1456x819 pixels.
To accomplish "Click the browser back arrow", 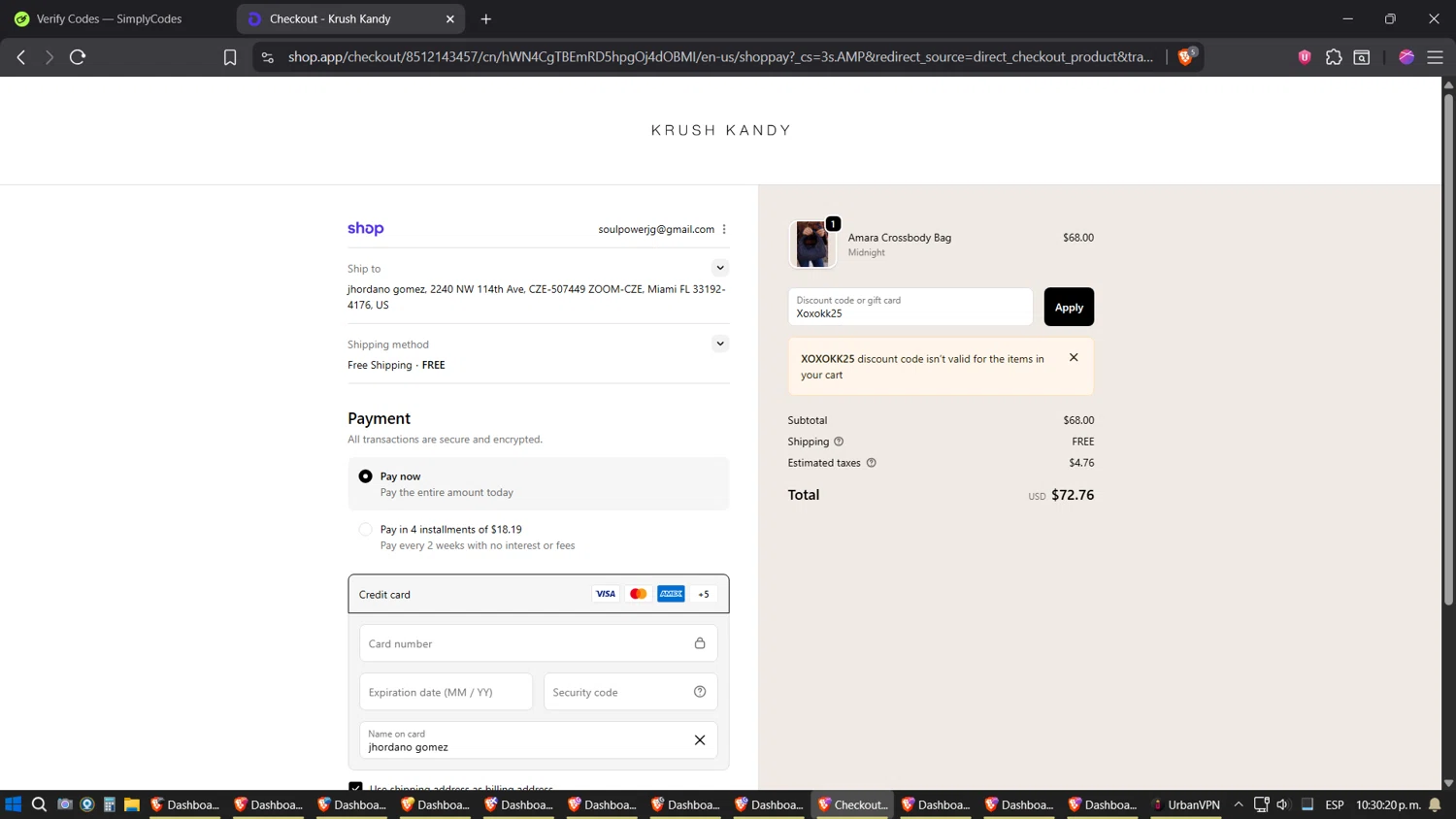I will coord(21,57).
